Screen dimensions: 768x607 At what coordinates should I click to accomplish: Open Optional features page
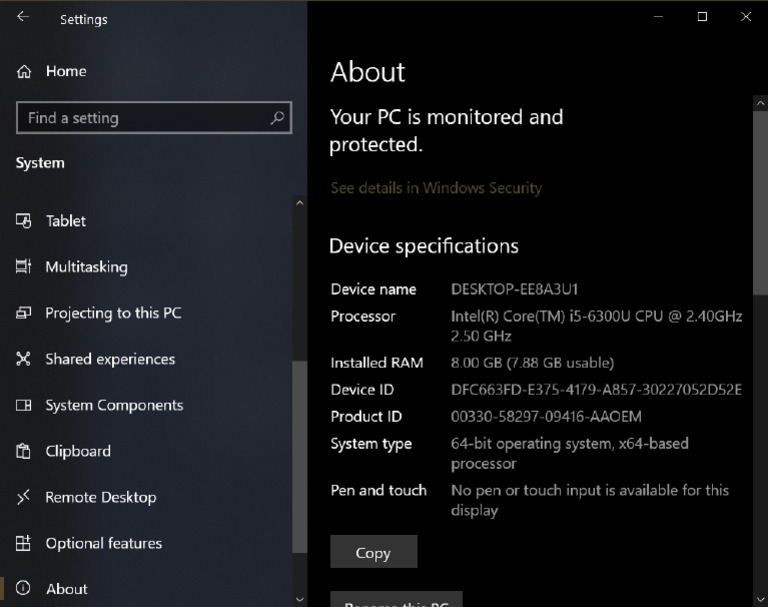[104, 543]
